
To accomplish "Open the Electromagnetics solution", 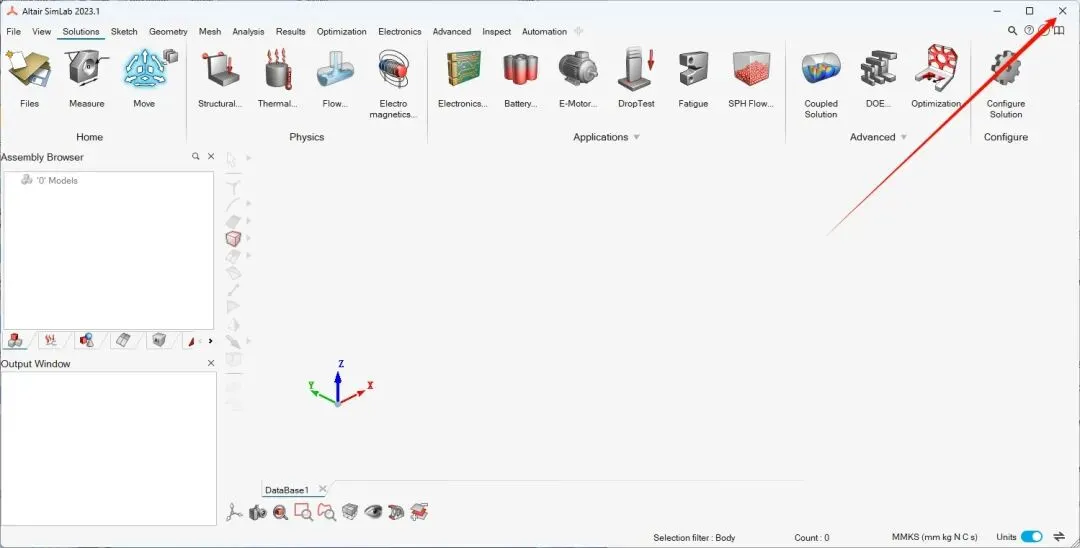I will pyautogui.click(x=393, y=84).
